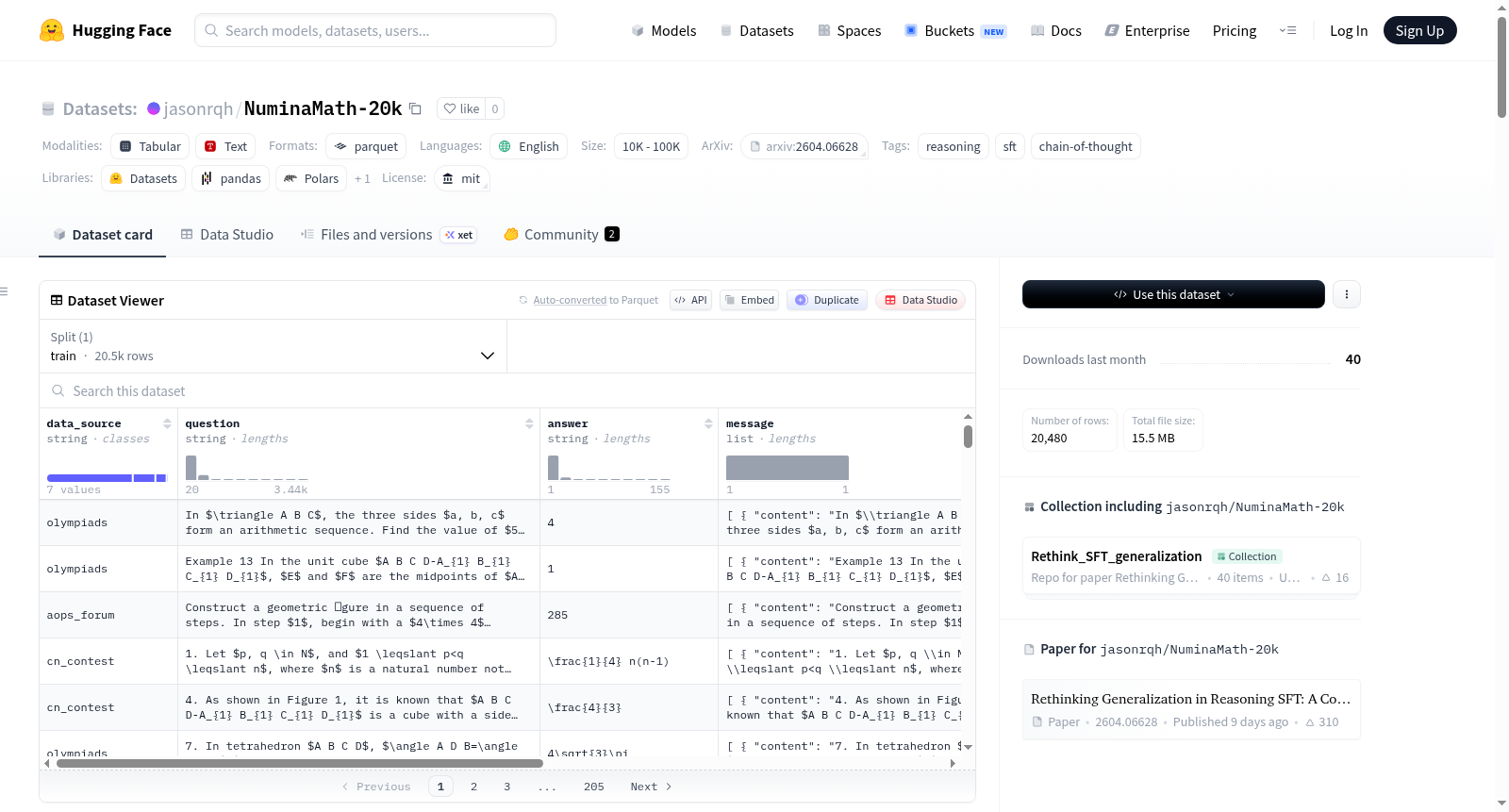
Task: Click the data_source distribution bar
Action: coord(107,478)
